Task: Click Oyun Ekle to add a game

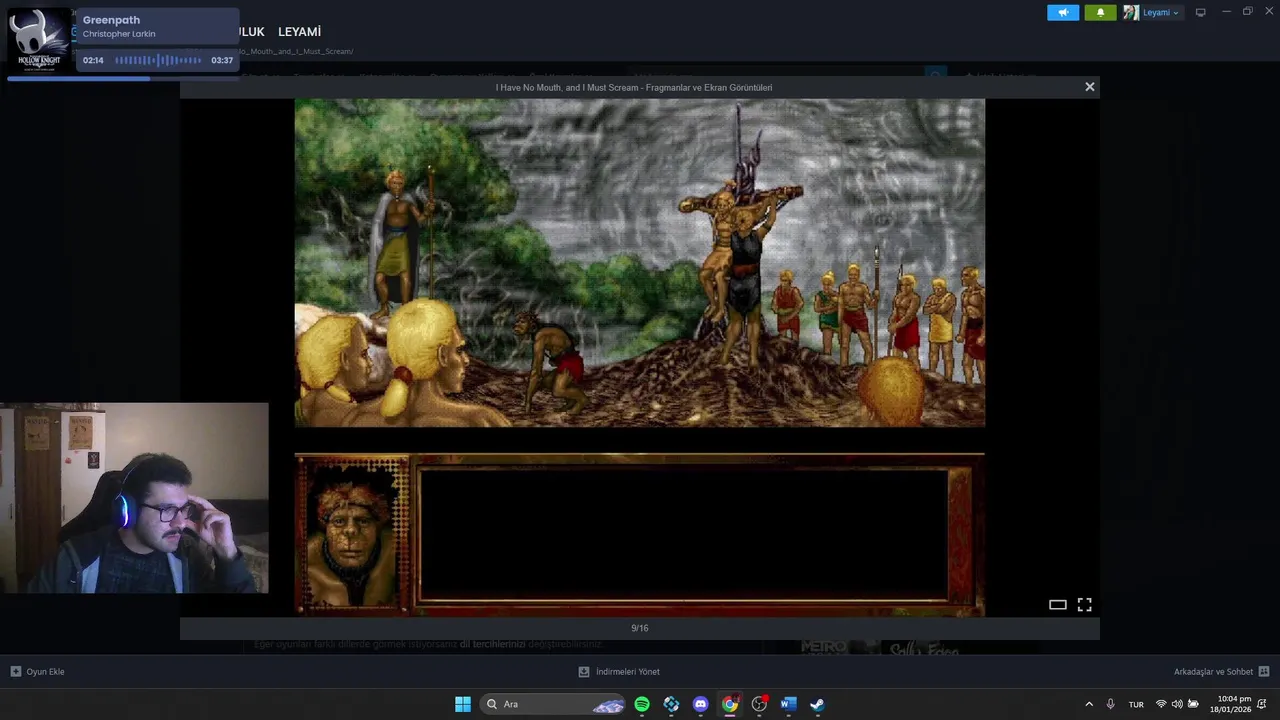Action: [37, 672]
